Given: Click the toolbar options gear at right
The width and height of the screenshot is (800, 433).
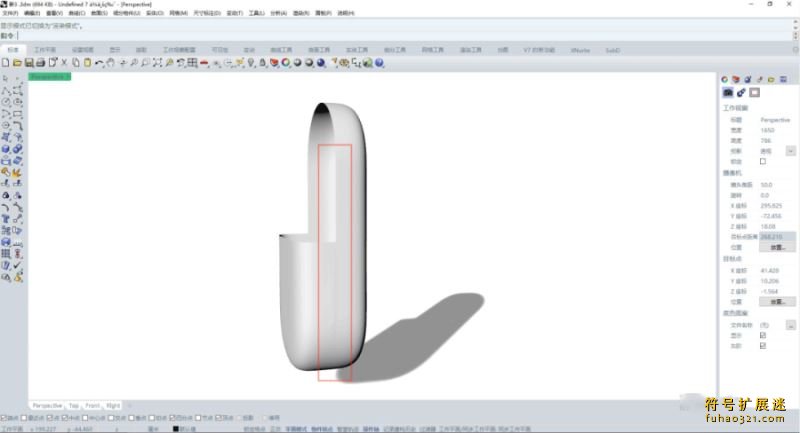Looking at the screenshot, I should coord(795,49).
